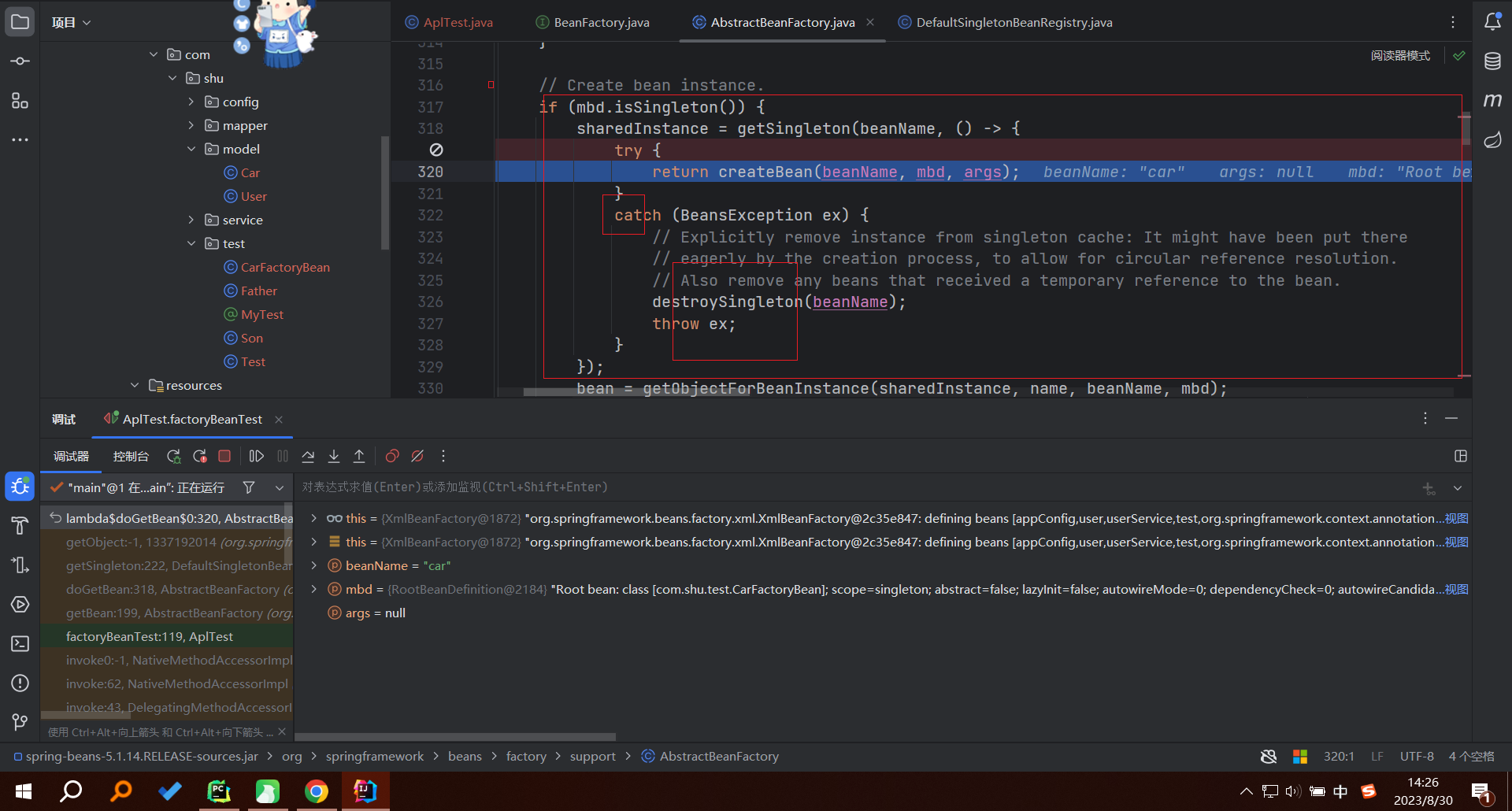Open the Windows Start menu
Screen dimensions: 1512x811
[x=24, y=791]
